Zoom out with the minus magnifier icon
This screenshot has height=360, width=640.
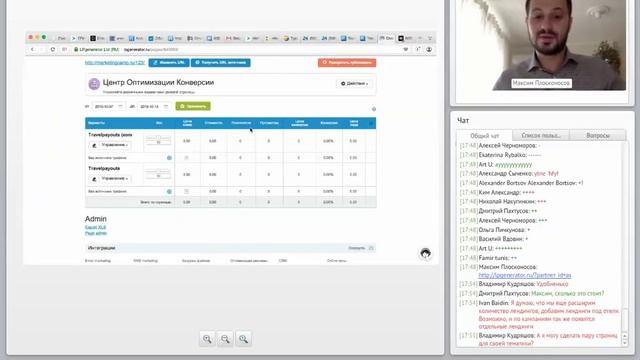(x=225, y=339)
